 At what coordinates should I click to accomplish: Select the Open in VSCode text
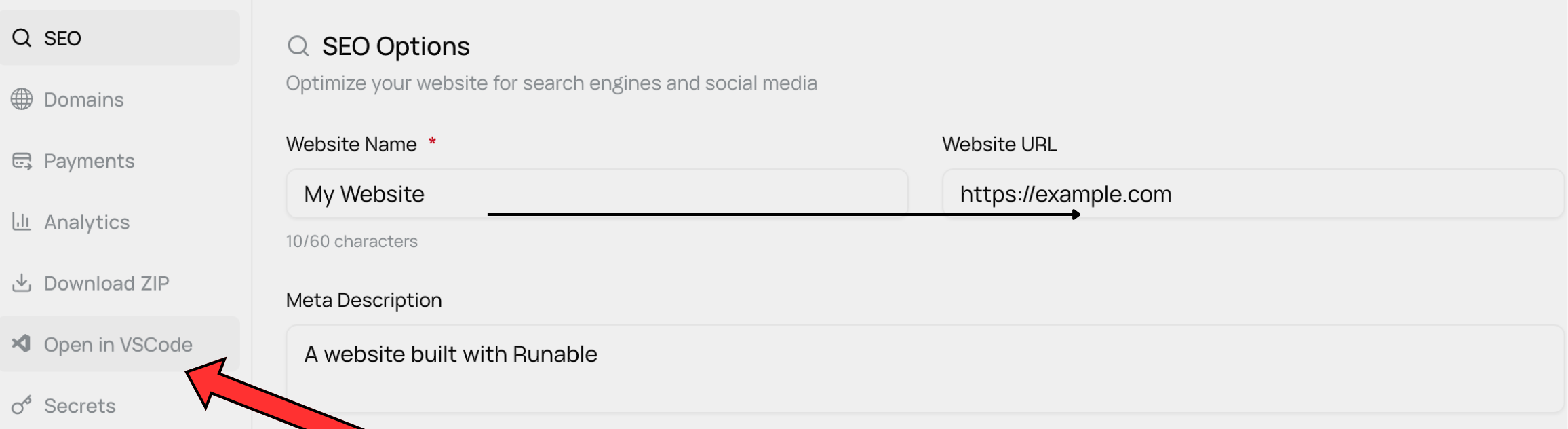click(118, 345)
